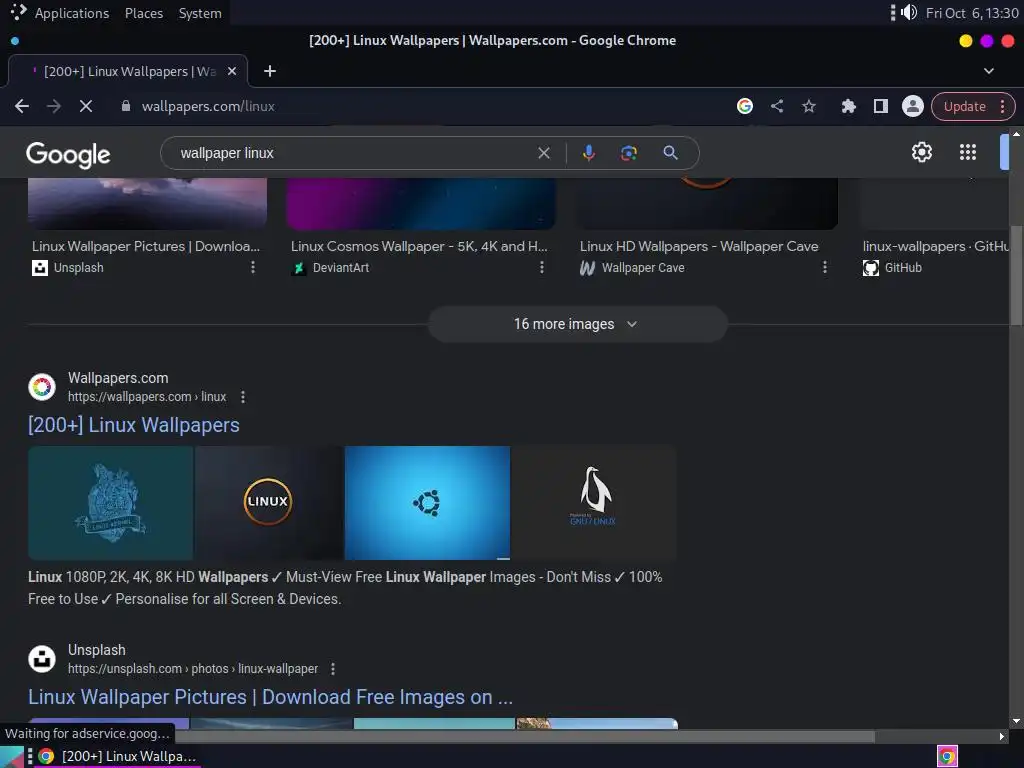Click the Google icon in address bar
Screen dimensions: 1024x768
[744, 106]
